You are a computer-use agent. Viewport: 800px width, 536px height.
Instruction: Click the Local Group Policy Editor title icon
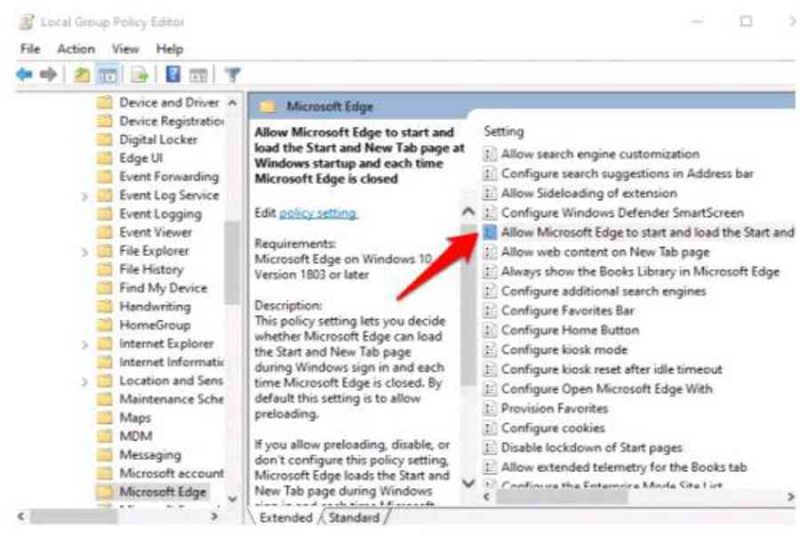tap(26, 22)
